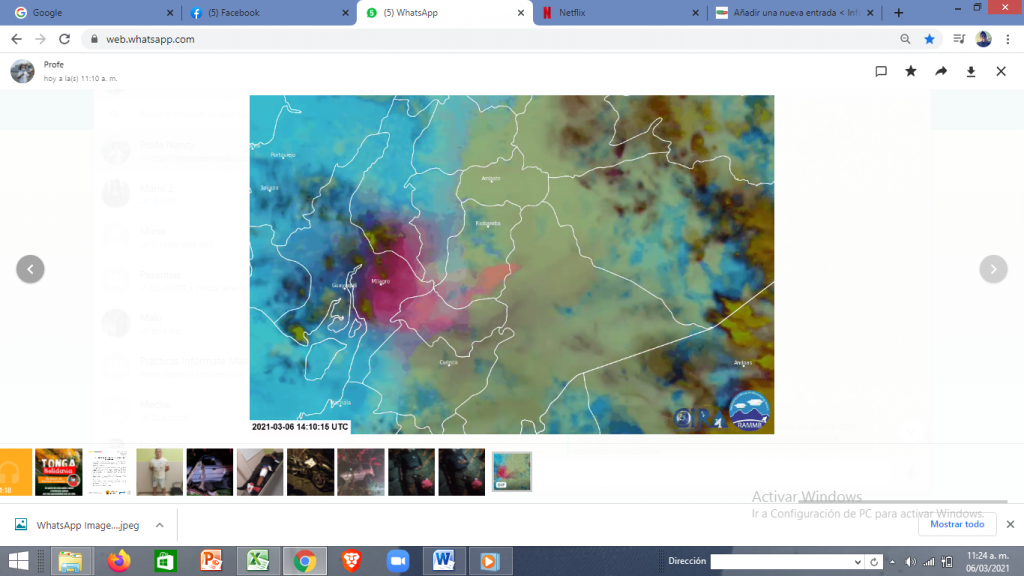Open the Windows Start menu

18,561
